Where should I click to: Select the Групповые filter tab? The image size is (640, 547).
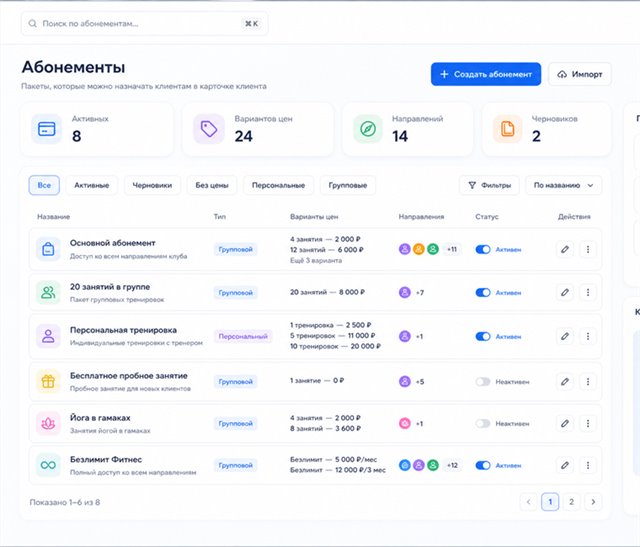pos(348,185)
